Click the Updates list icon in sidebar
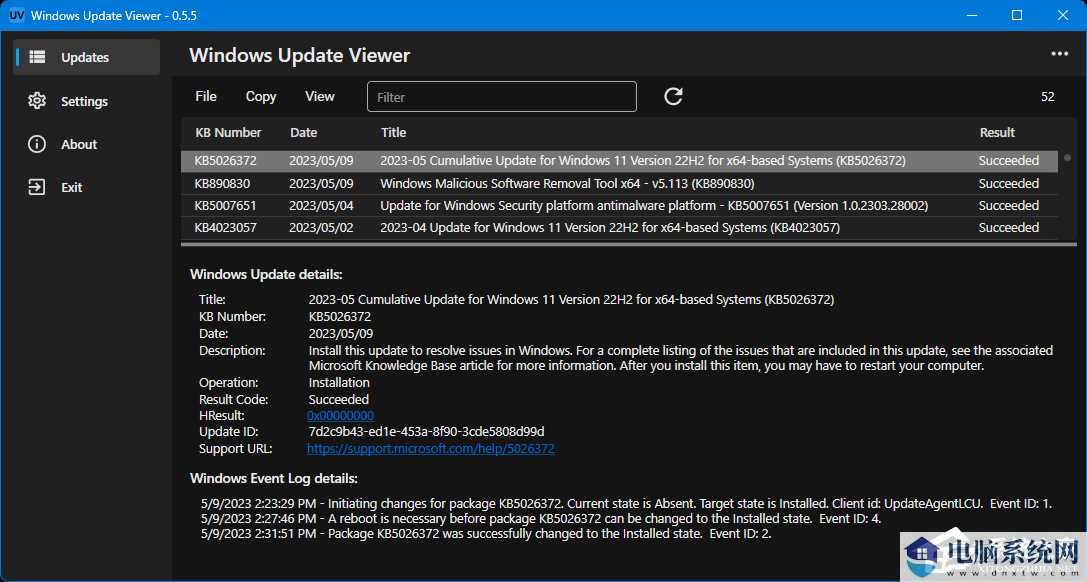This screenshot has height=582, width=1087. (37, 57)
